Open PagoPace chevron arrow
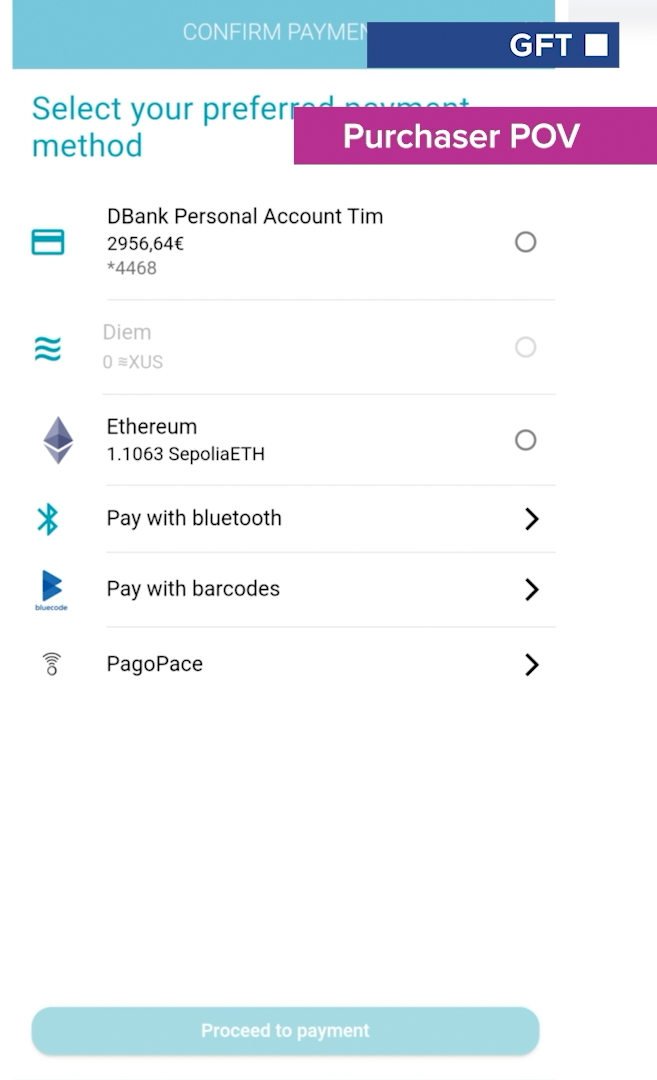657x1080 pixels. click(531, 665)
